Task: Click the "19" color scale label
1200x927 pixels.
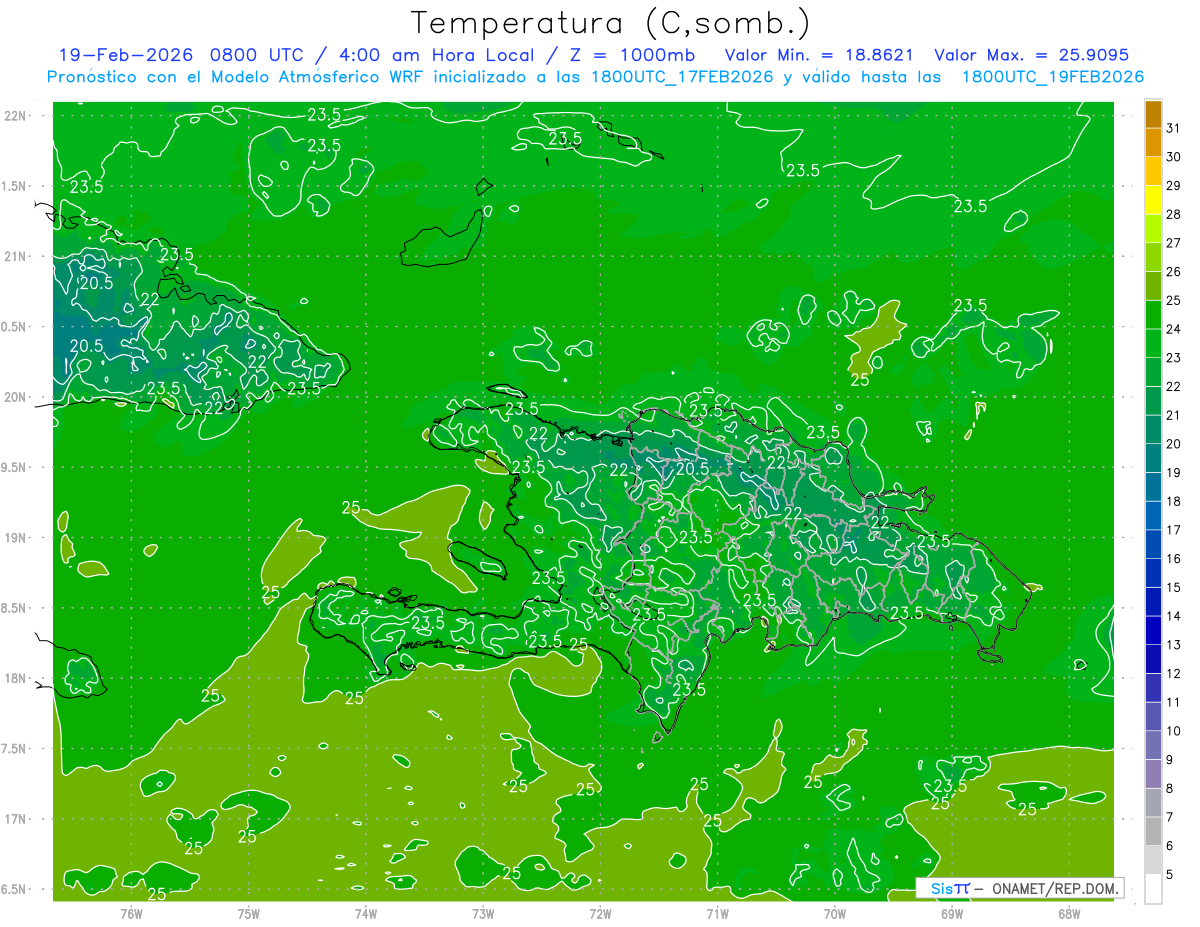Action: pyautogui.click(x=1174, y=472)
